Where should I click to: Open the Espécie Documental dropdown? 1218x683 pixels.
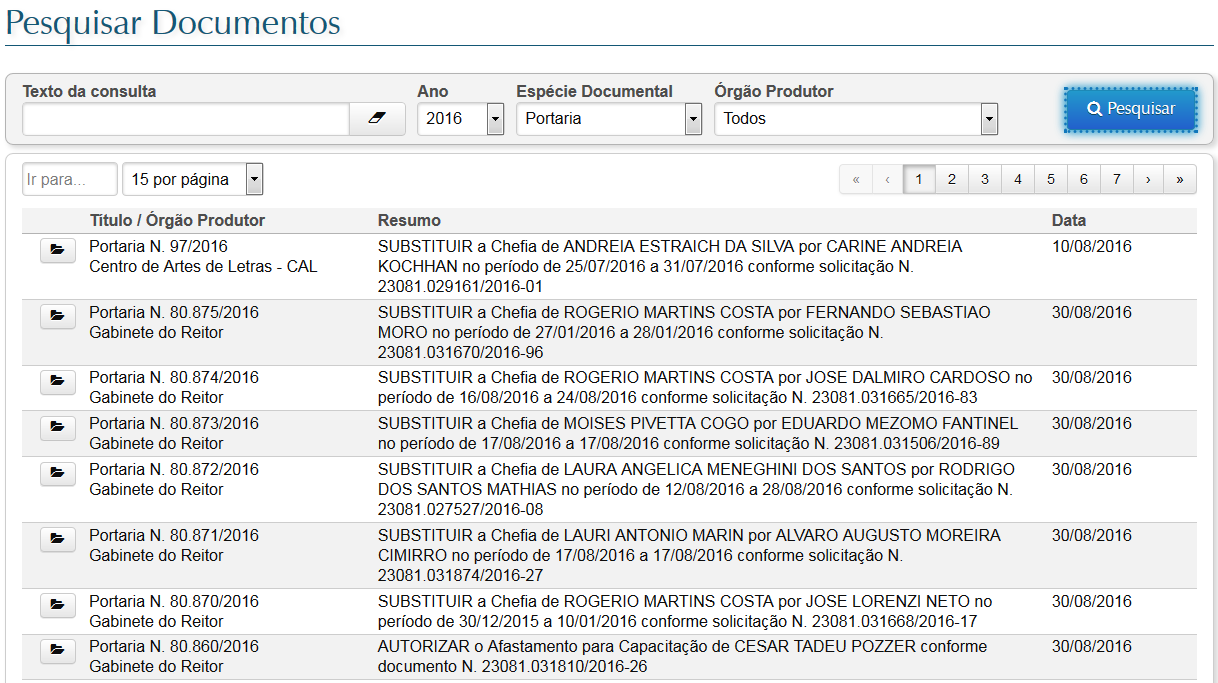point(693,119)
